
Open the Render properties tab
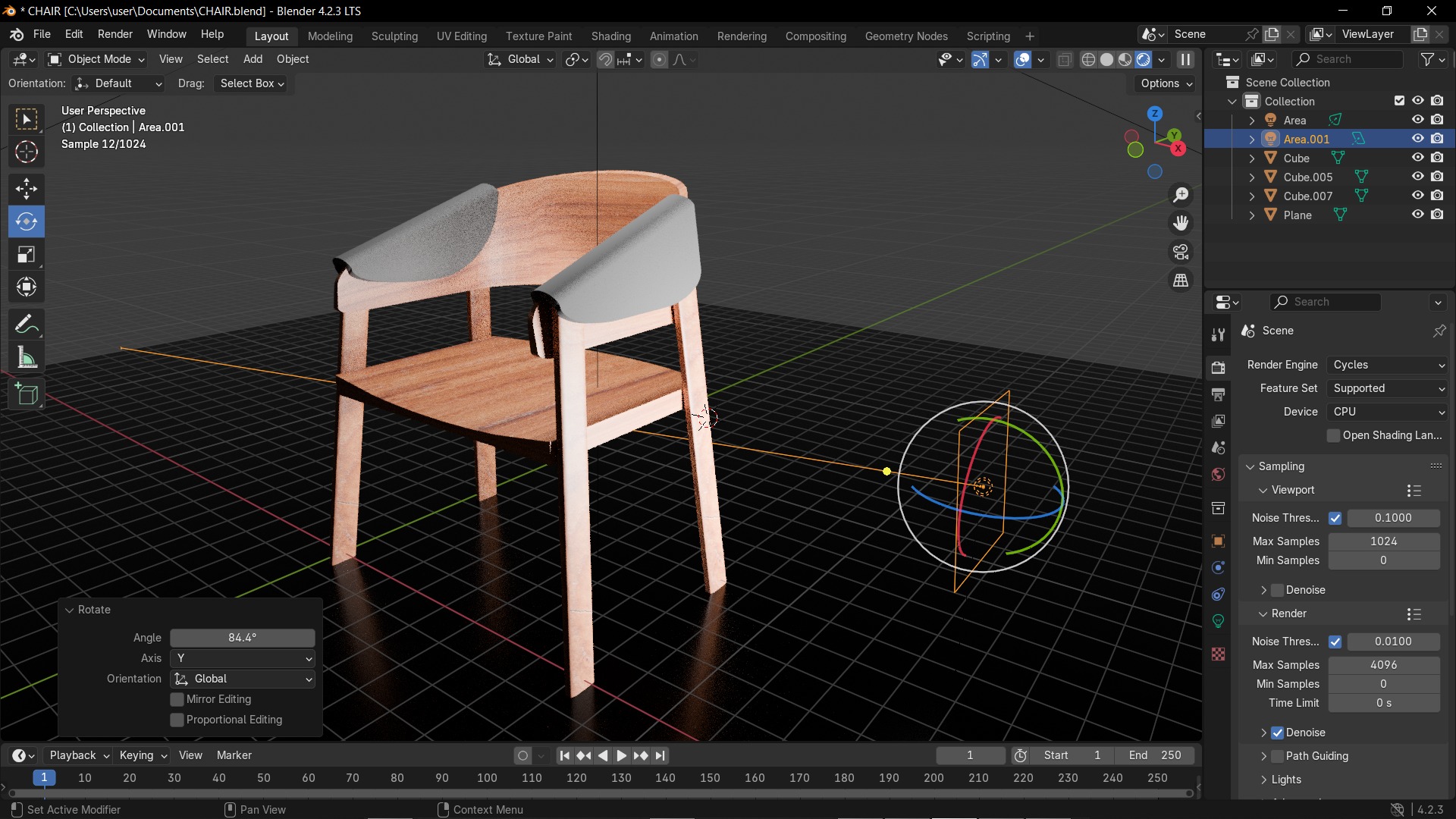pos(1219,368)
